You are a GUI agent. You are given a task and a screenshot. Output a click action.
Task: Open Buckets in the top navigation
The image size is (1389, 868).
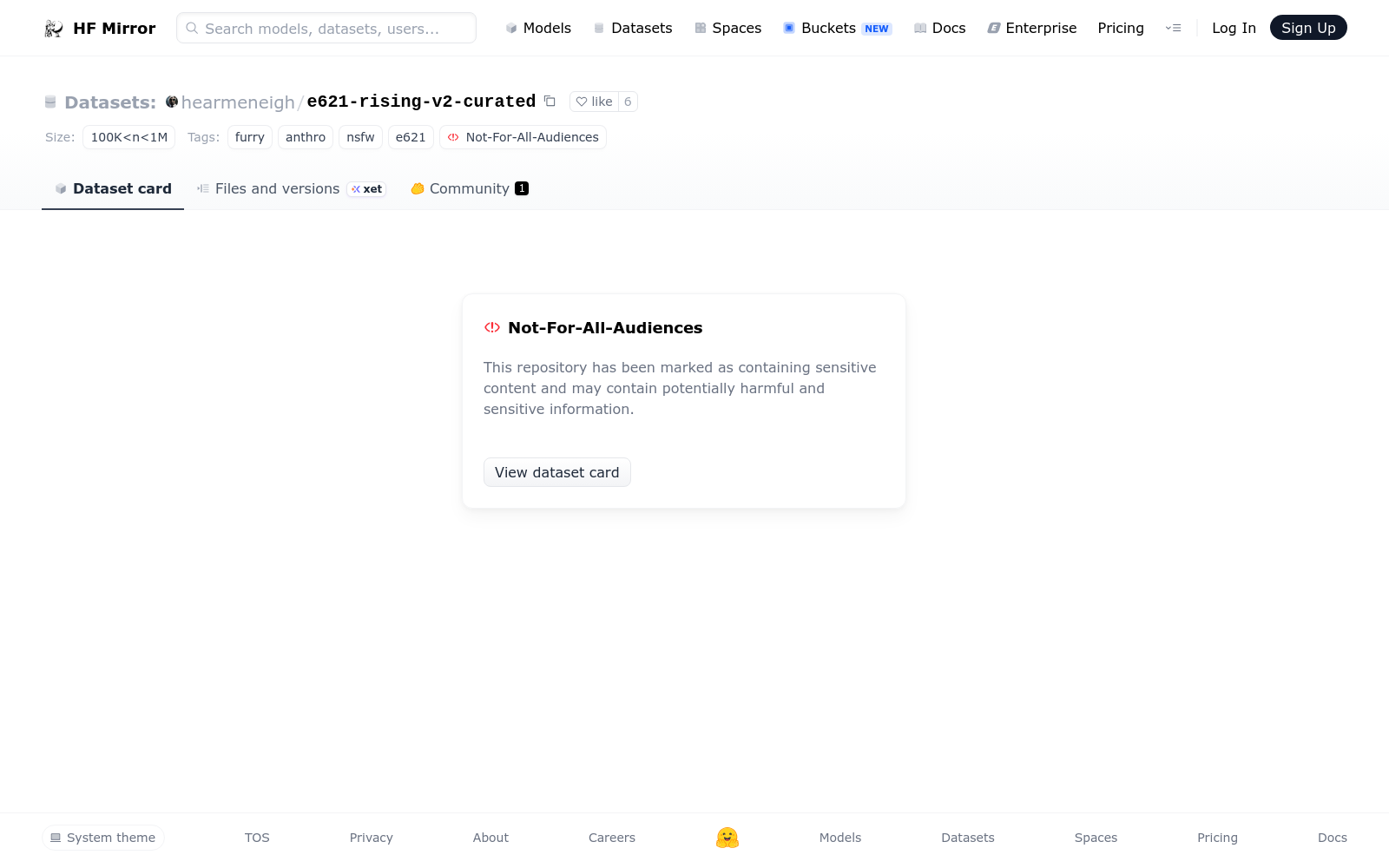click(838, 28)
